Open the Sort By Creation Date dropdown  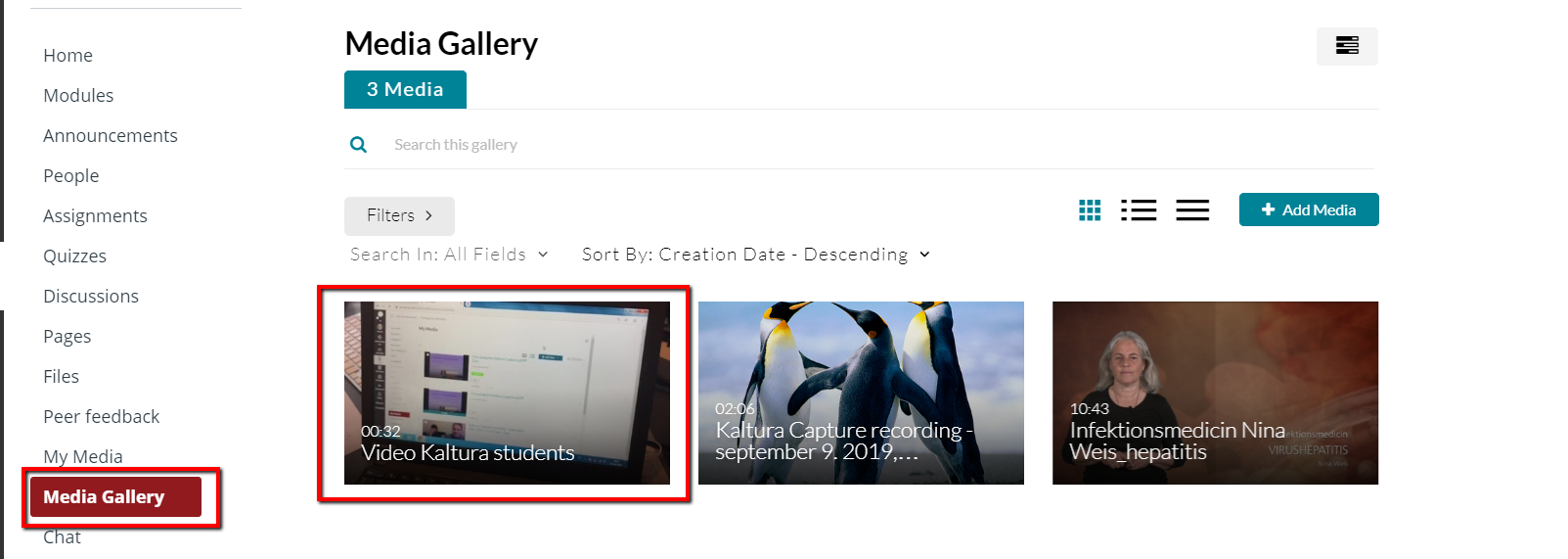click(x=756, y=255)
